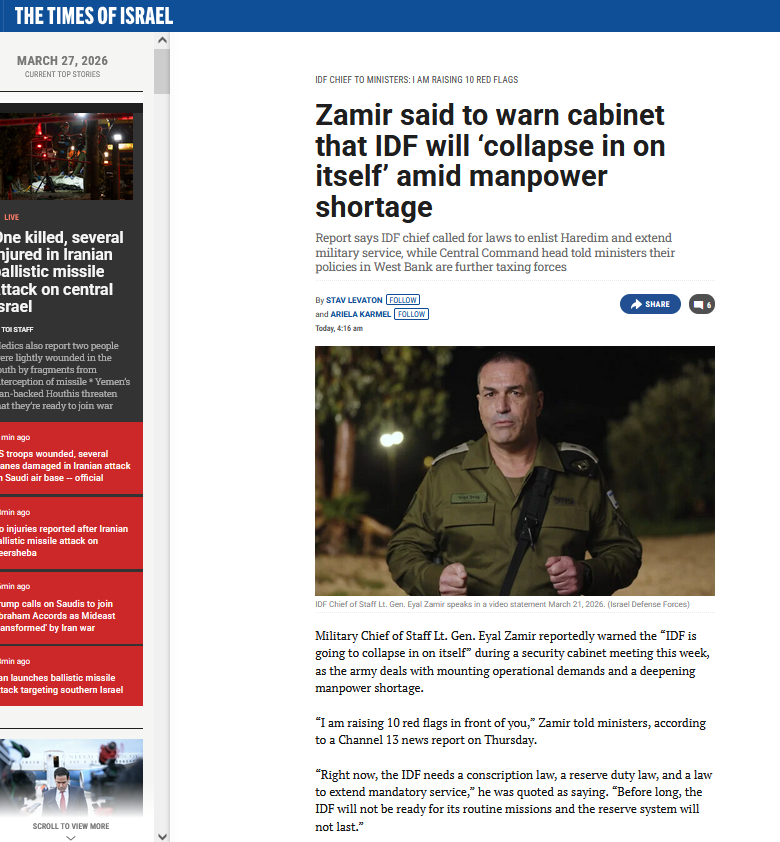Click the Eyal Zamir article photo
The width and height of the screenshot is (780, 842).
click(515, 471)
